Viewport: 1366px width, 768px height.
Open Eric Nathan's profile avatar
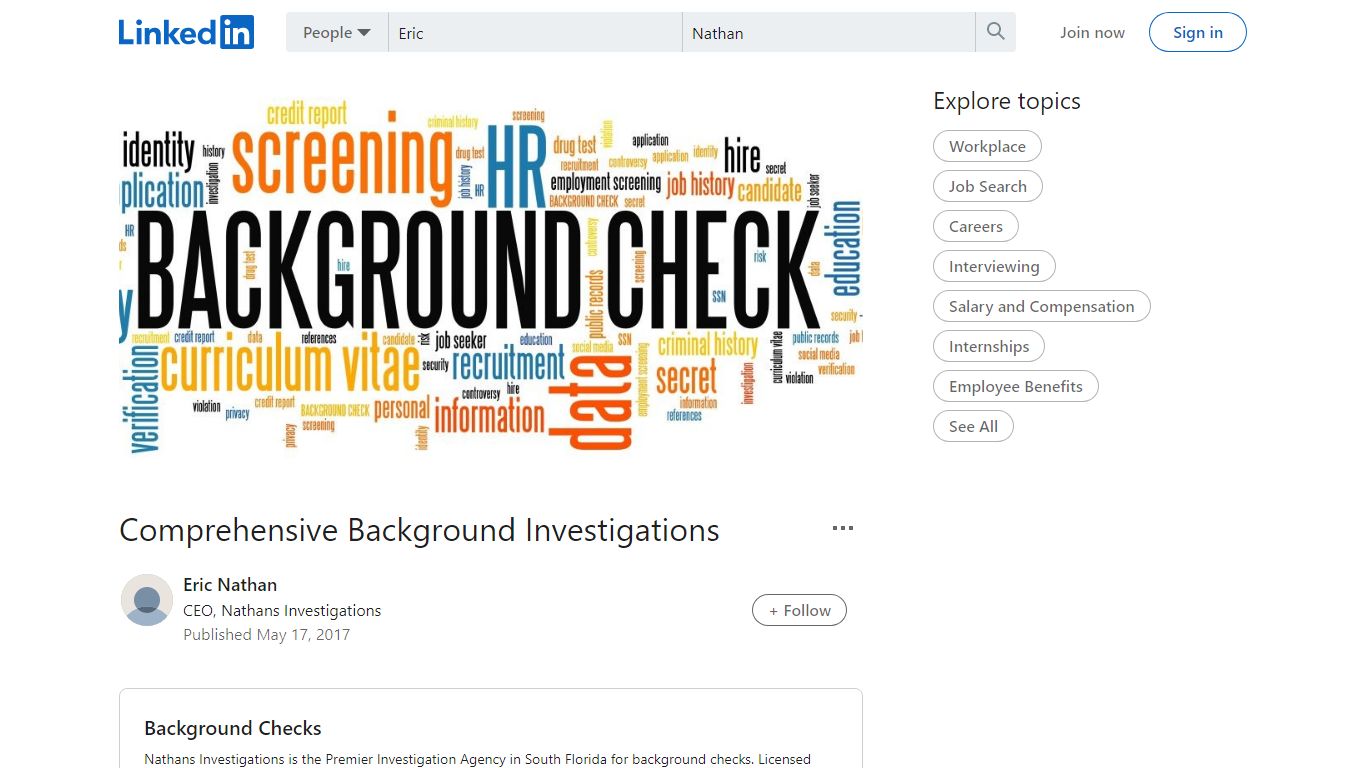(147, 600)
